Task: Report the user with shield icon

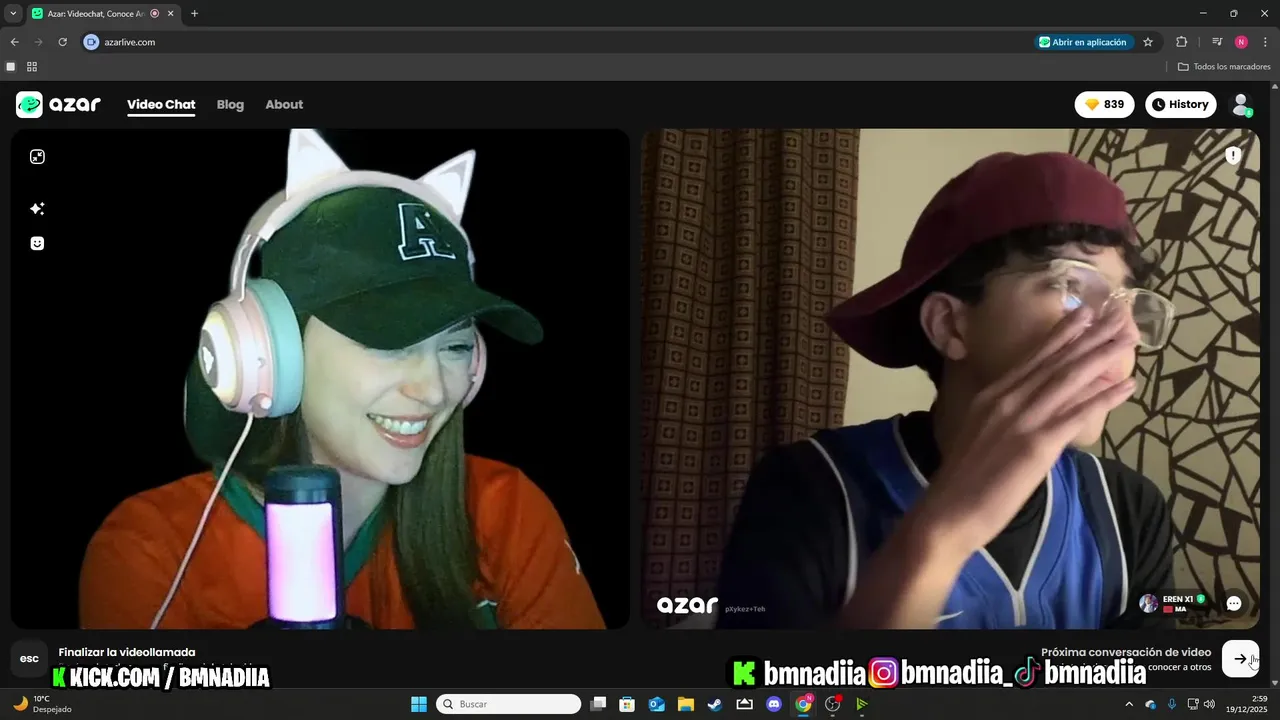Action: point(1233,155)
